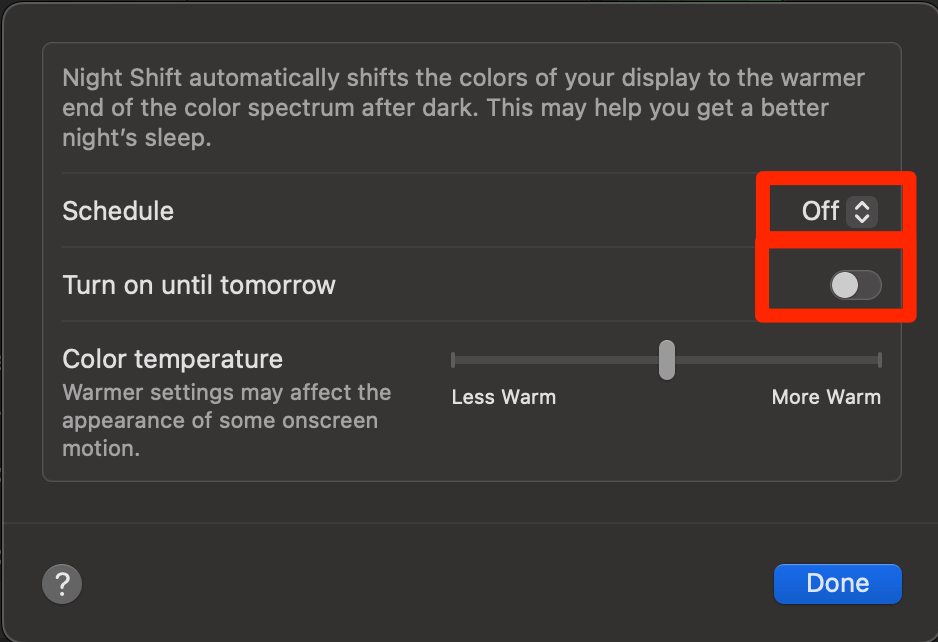Set slider track closer to More Warm

778,360
